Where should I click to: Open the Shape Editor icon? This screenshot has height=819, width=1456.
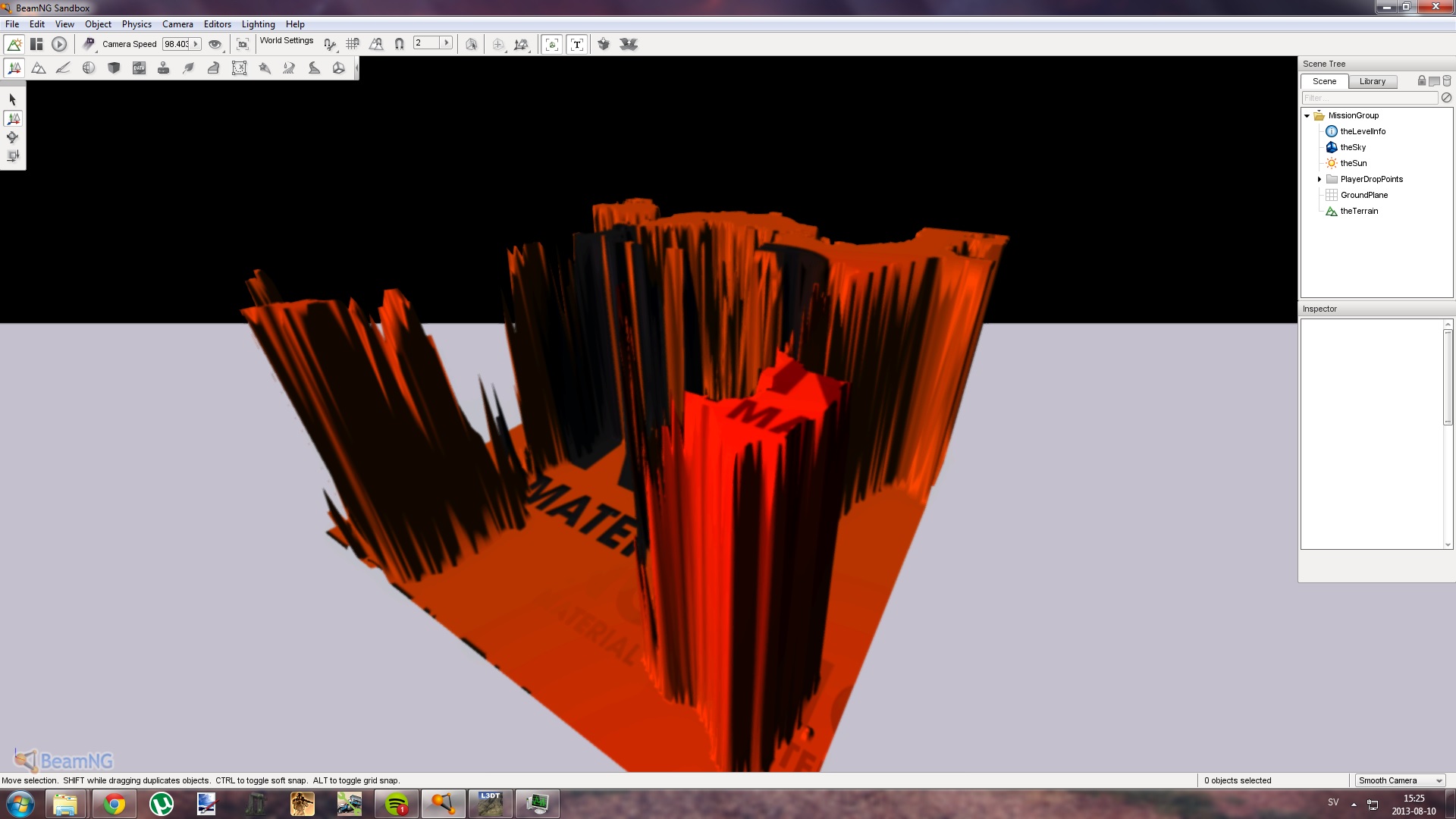coord(339,68)
